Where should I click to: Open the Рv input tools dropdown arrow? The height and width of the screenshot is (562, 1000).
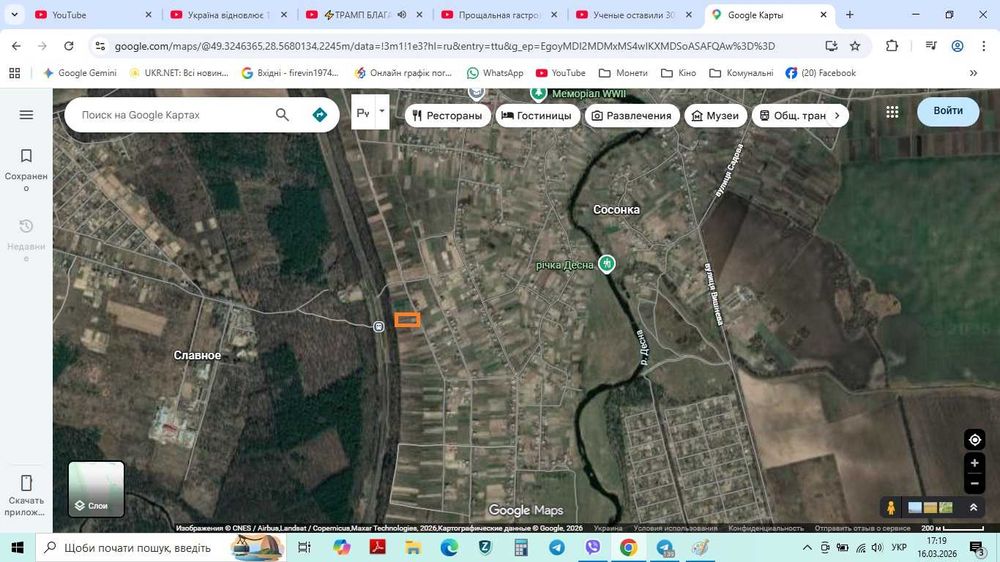[382, 112]
